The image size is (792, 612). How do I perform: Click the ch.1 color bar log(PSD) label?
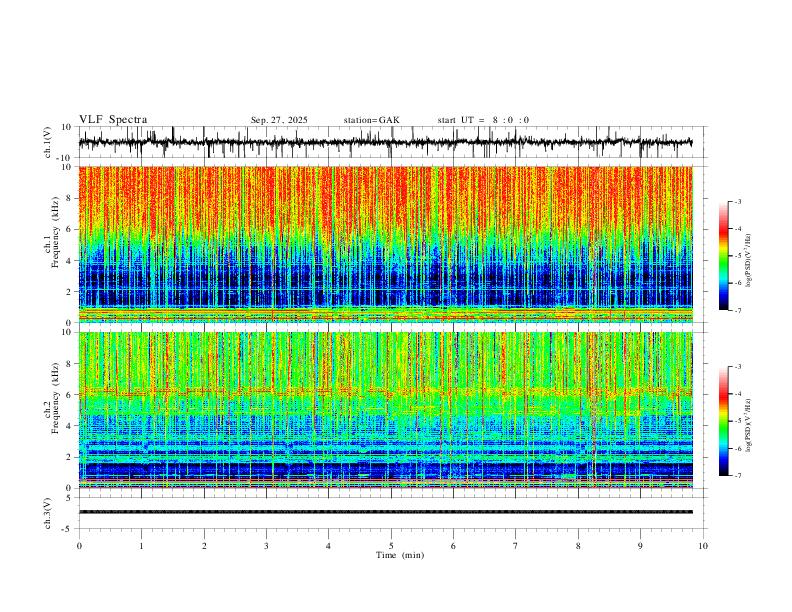tap(749, 261)
